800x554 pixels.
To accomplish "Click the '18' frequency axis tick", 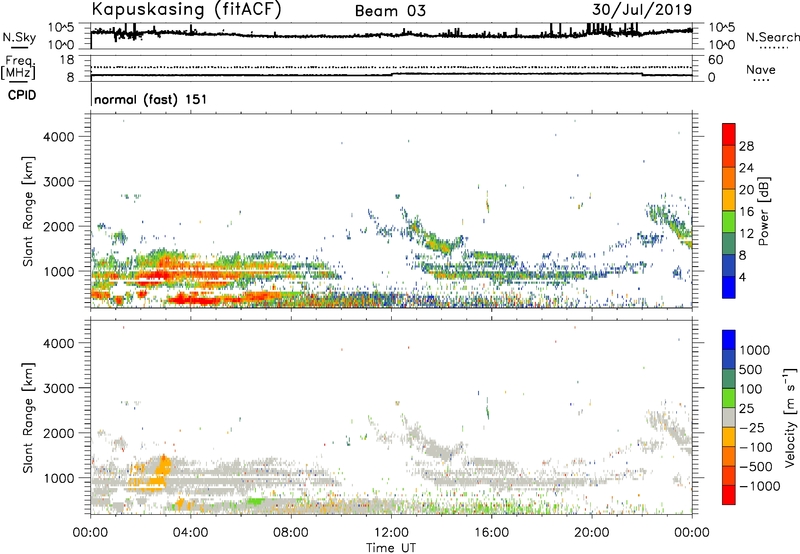I will click(67, 60).
